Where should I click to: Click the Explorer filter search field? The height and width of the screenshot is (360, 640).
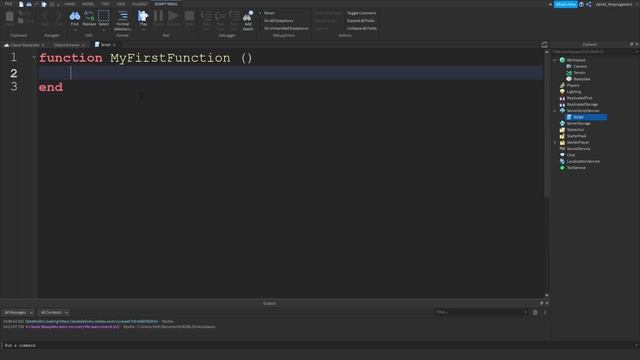point(594,52)
